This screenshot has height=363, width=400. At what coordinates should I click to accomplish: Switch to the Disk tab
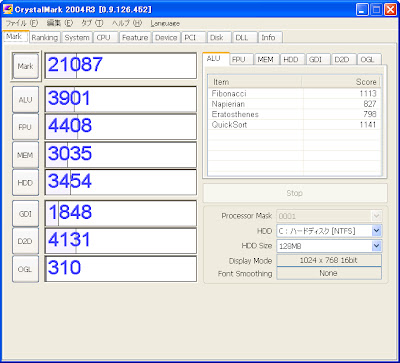pyautogui.click(x=219, y=38)
